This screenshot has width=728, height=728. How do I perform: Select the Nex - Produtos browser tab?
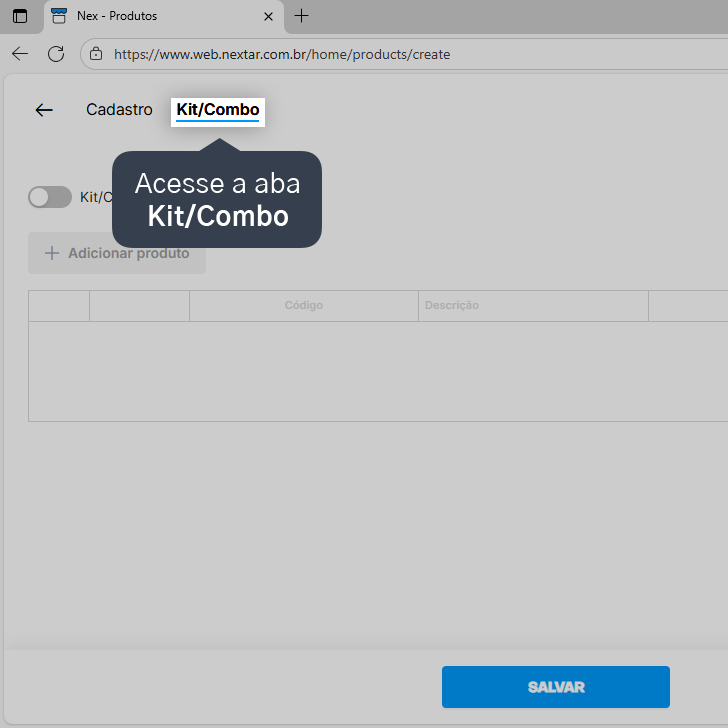(x=164, y=17)
